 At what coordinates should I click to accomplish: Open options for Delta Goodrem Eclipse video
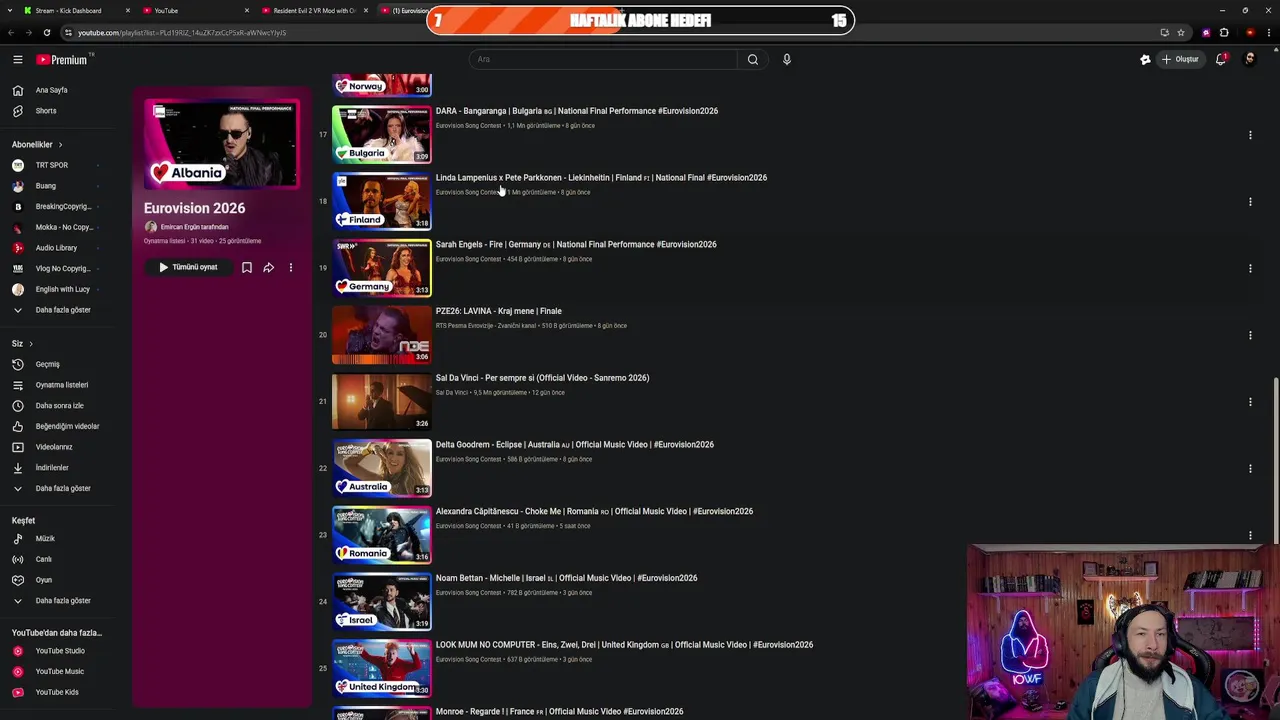1250,468
